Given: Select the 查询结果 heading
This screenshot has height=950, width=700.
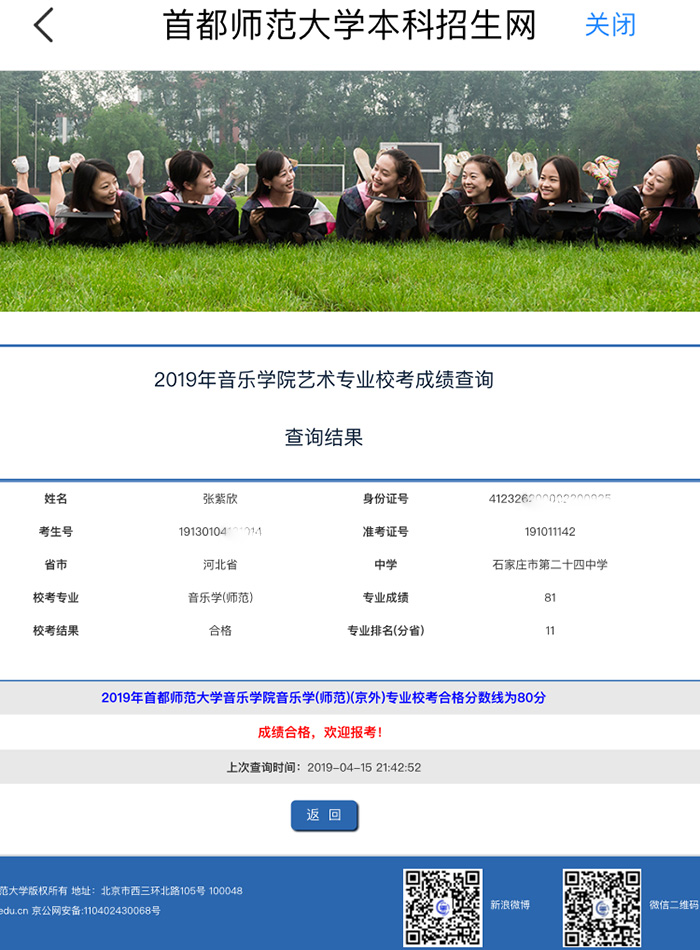Looking at the screenshot, I should point(324,437).
